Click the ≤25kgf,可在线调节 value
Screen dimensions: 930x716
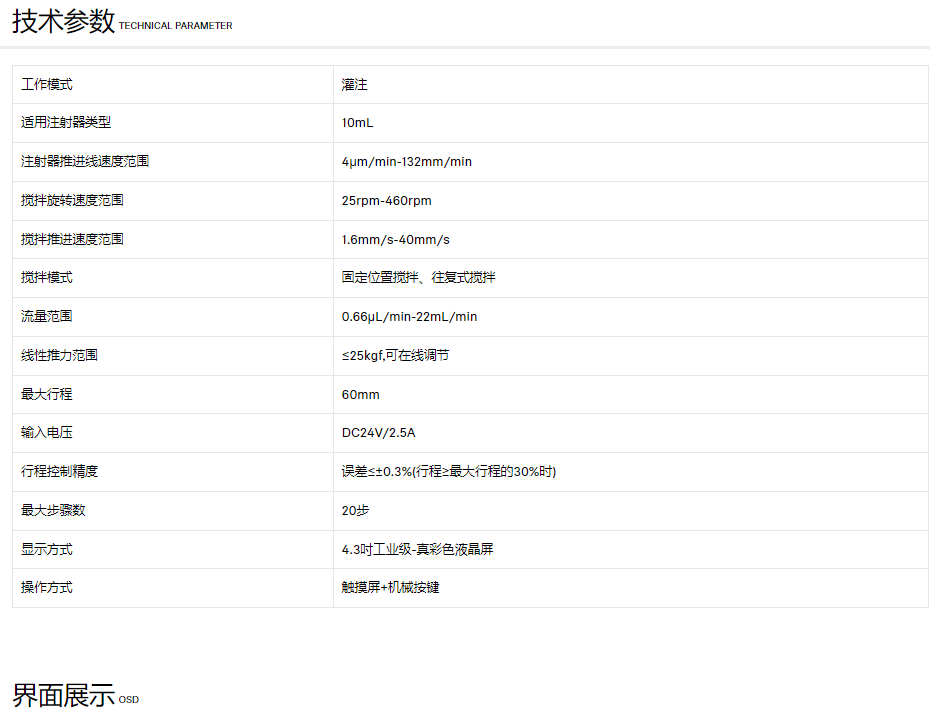[395, 355]
